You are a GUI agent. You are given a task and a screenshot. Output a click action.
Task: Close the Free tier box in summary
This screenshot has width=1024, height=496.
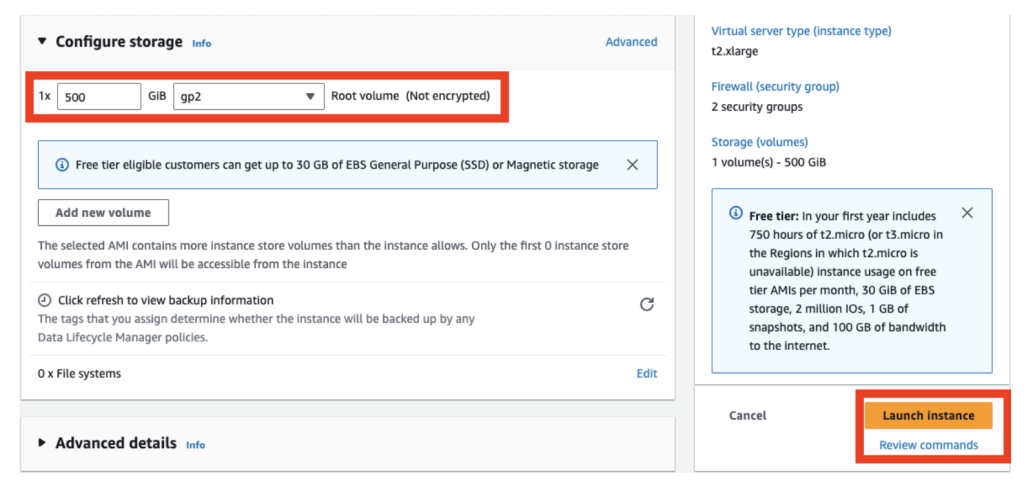[966, 213]
